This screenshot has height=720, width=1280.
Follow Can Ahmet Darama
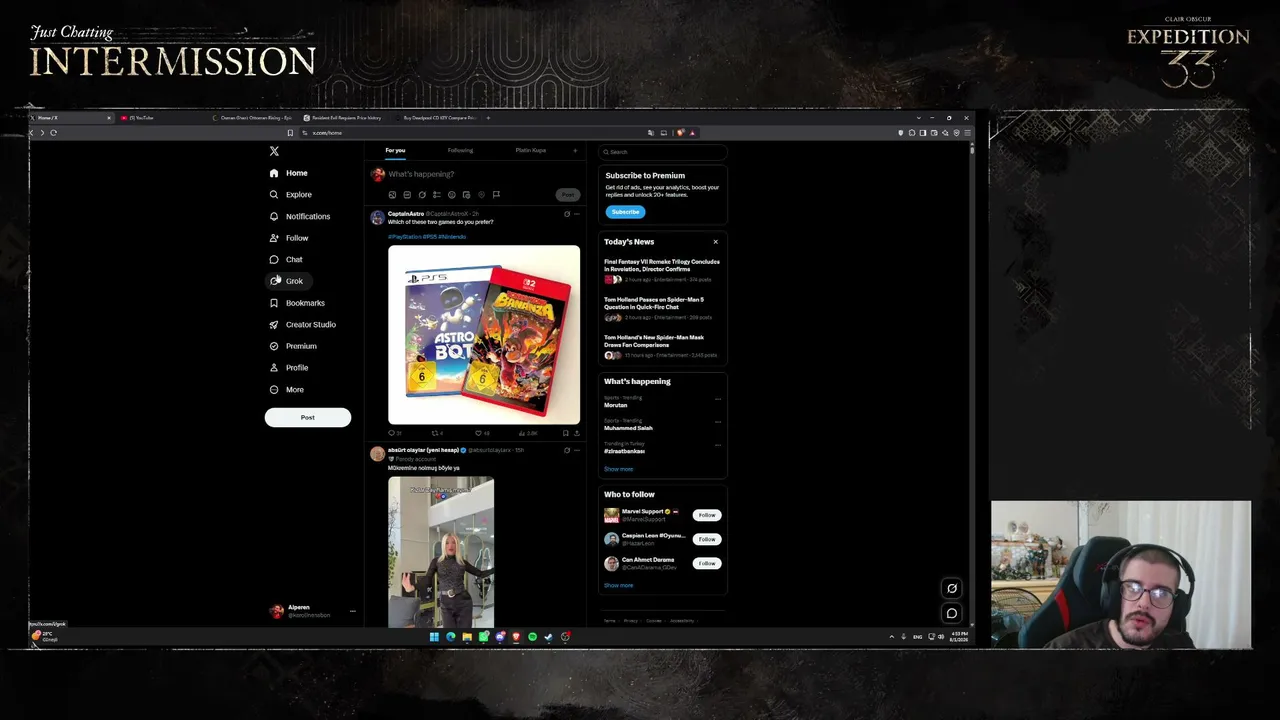tap(707, 563)
